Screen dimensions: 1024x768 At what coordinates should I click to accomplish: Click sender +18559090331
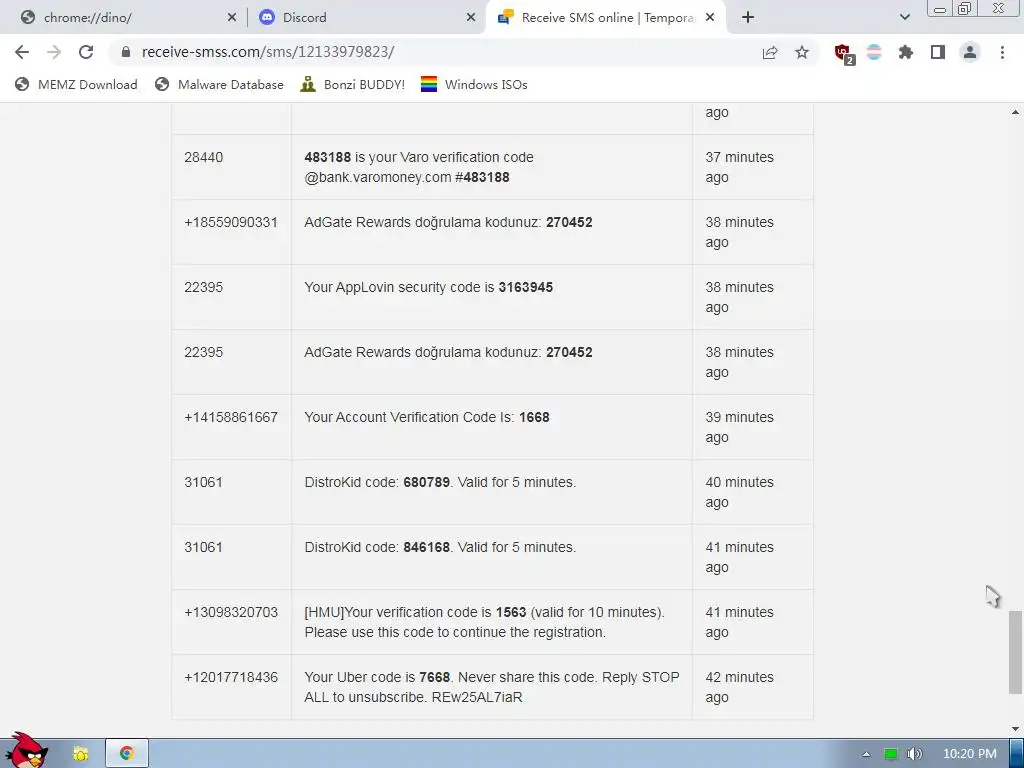click(231, 222)
